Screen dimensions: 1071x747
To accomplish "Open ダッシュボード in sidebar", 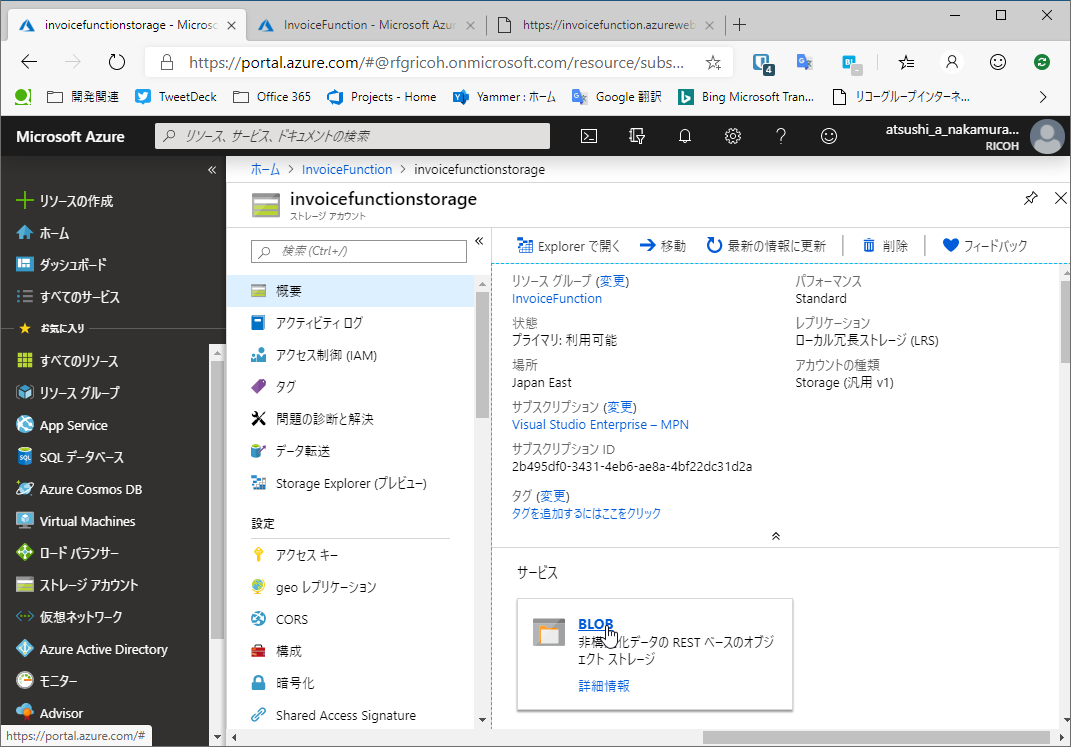I will coord(61,264).
